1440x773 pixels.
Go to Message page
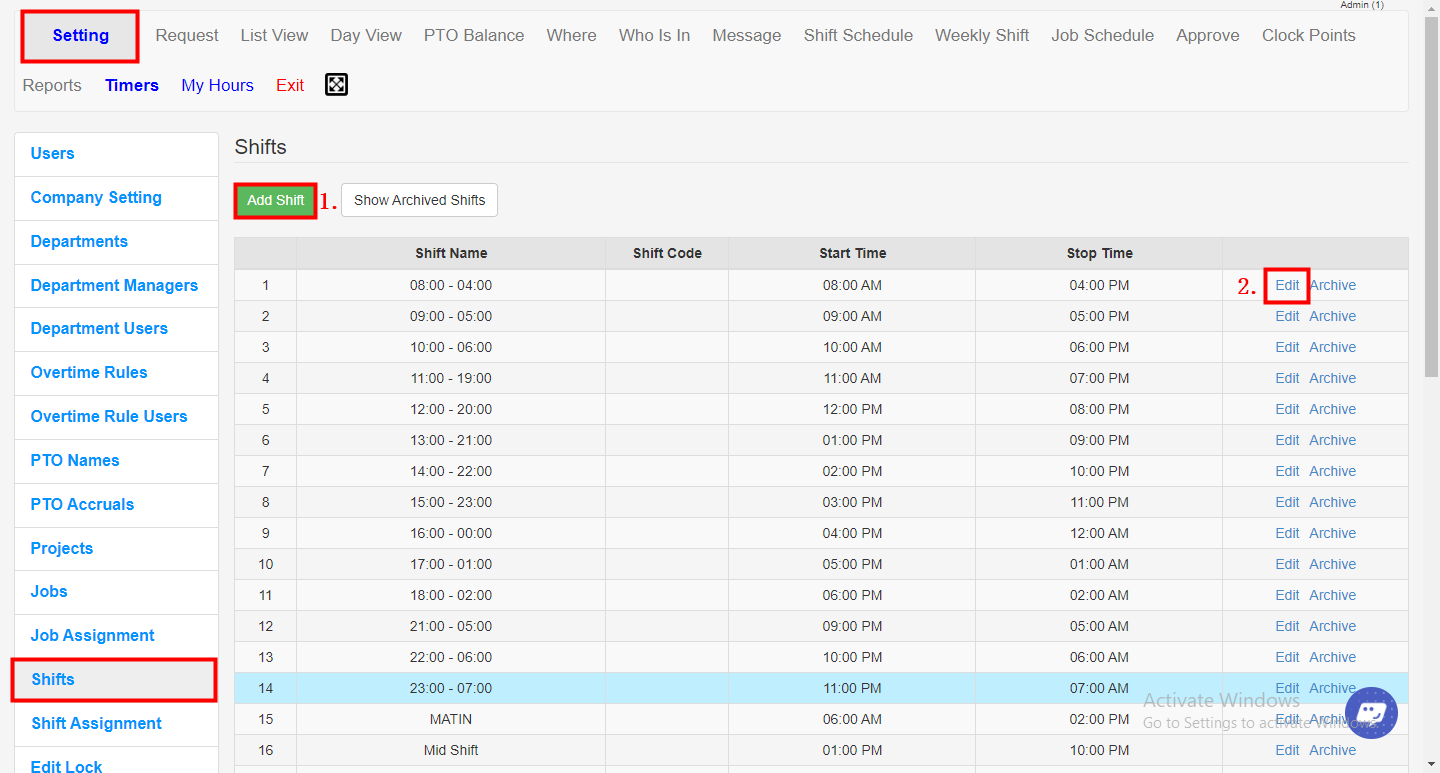pos(747,36)
